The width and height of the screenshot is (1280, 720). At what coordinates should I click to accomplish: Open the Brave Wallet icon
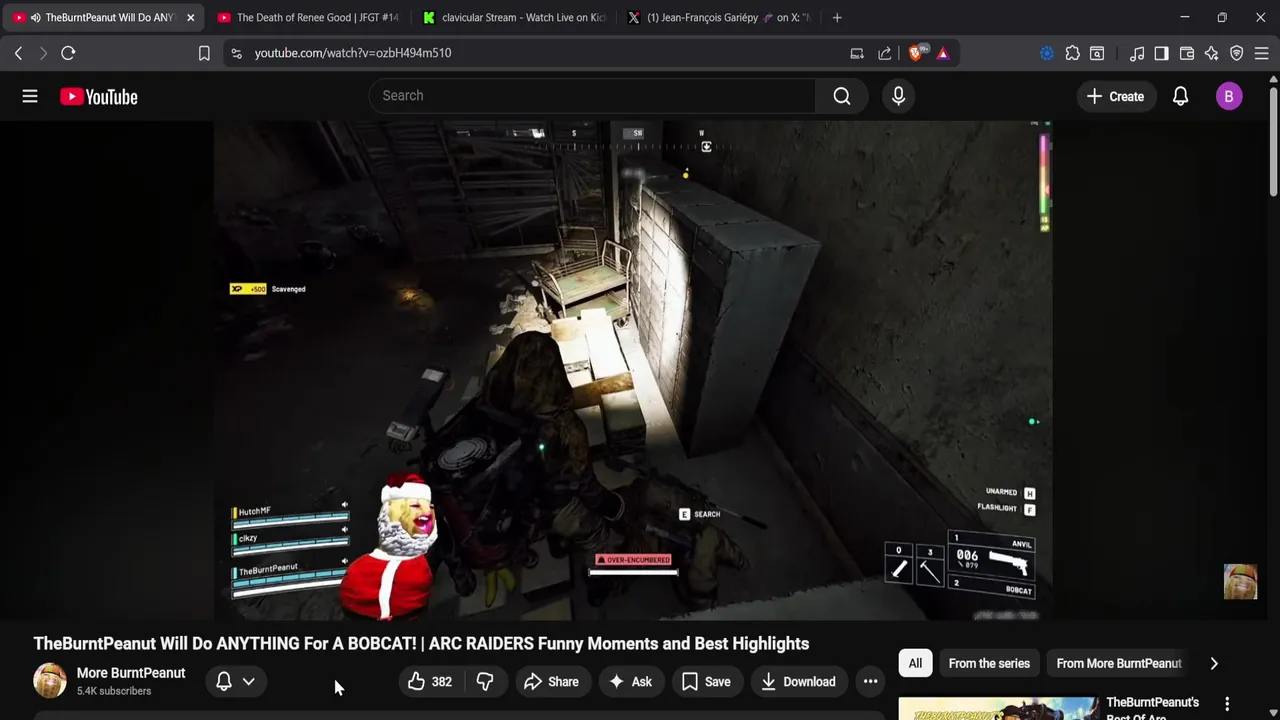pyautogui.click(x=1187, y=53)
